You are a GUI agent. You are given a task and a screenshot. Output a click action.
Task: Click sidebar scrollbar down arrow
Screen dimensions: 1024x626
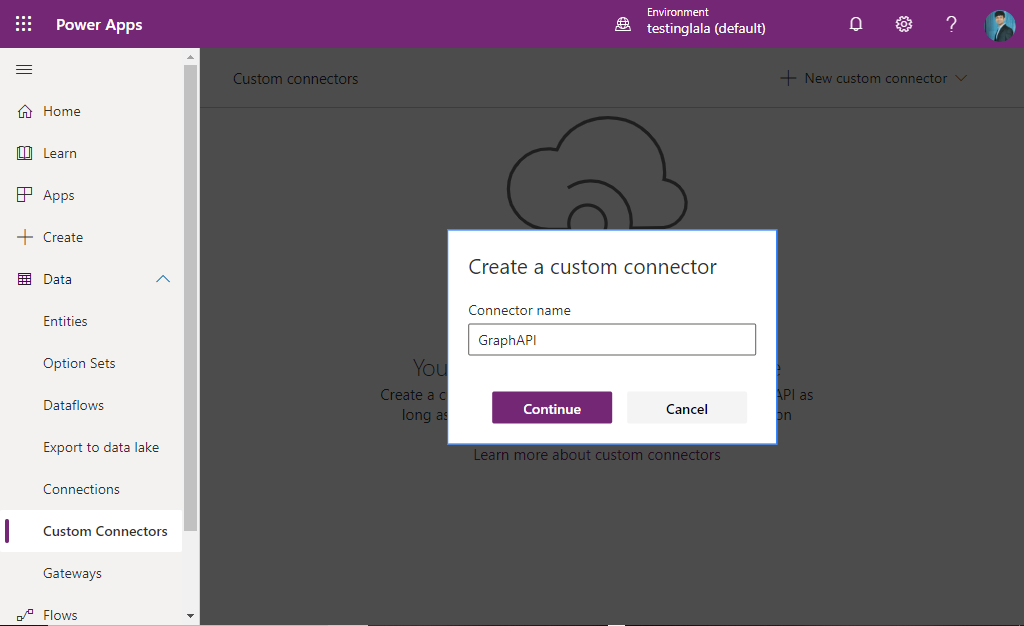click(x=190, y=616)
